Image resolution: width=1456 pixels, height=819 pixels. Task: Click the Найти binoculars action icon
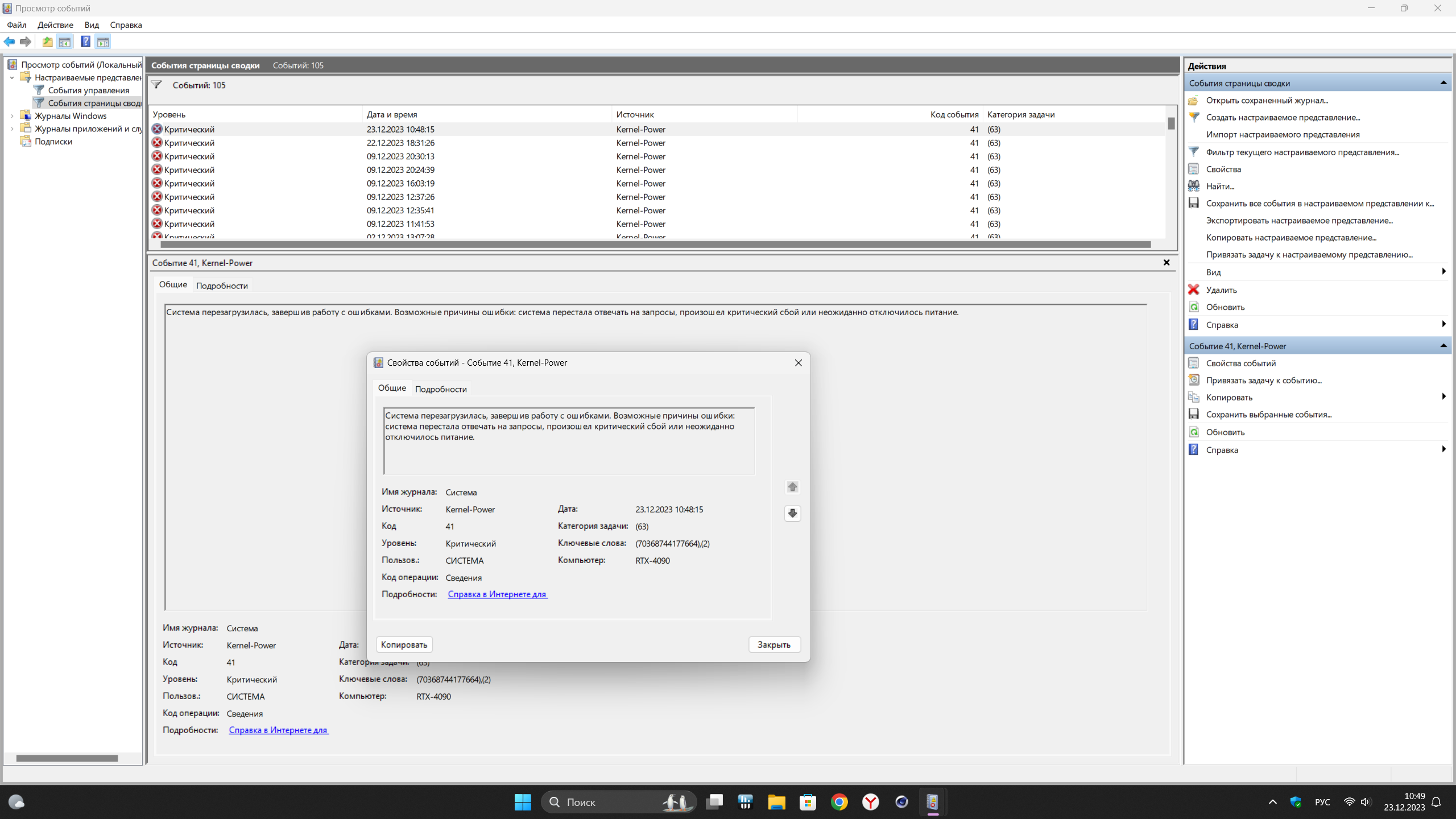coord(1194,186)
